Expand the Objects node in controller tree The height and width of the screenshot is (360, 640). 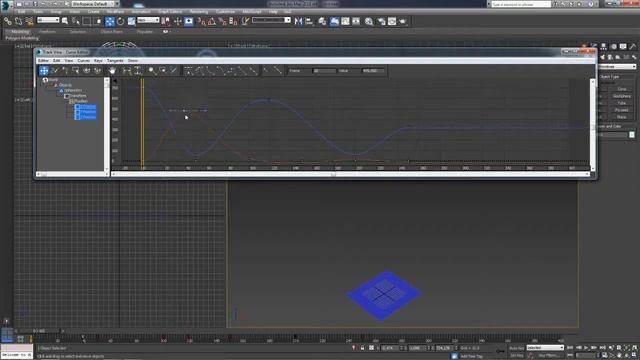point(56,85)
